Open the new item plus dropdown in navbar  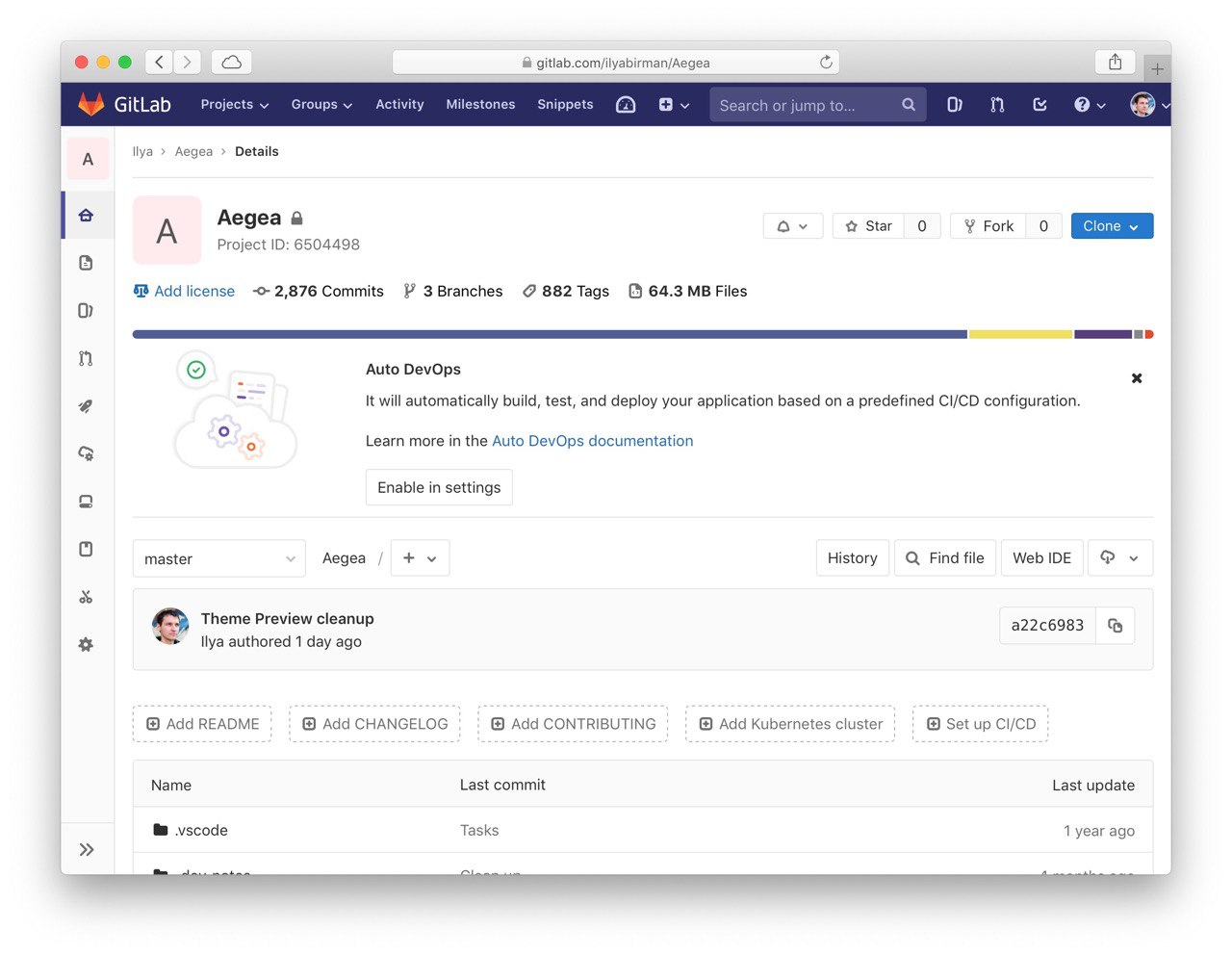pyautogui.click(x=674, y=104)
